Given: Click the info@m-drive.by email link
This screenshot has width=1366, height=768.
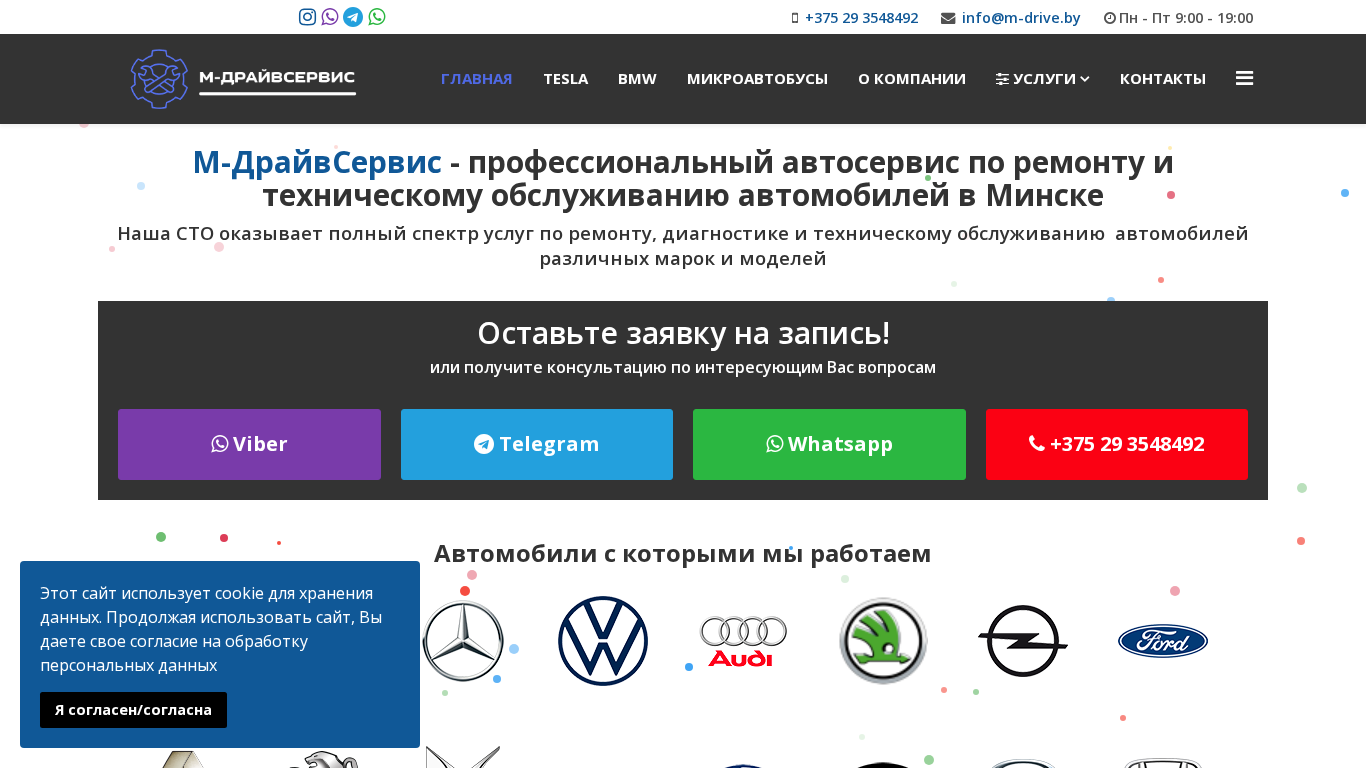Looking at the screenshot, I should click(x=1021, y=18).
